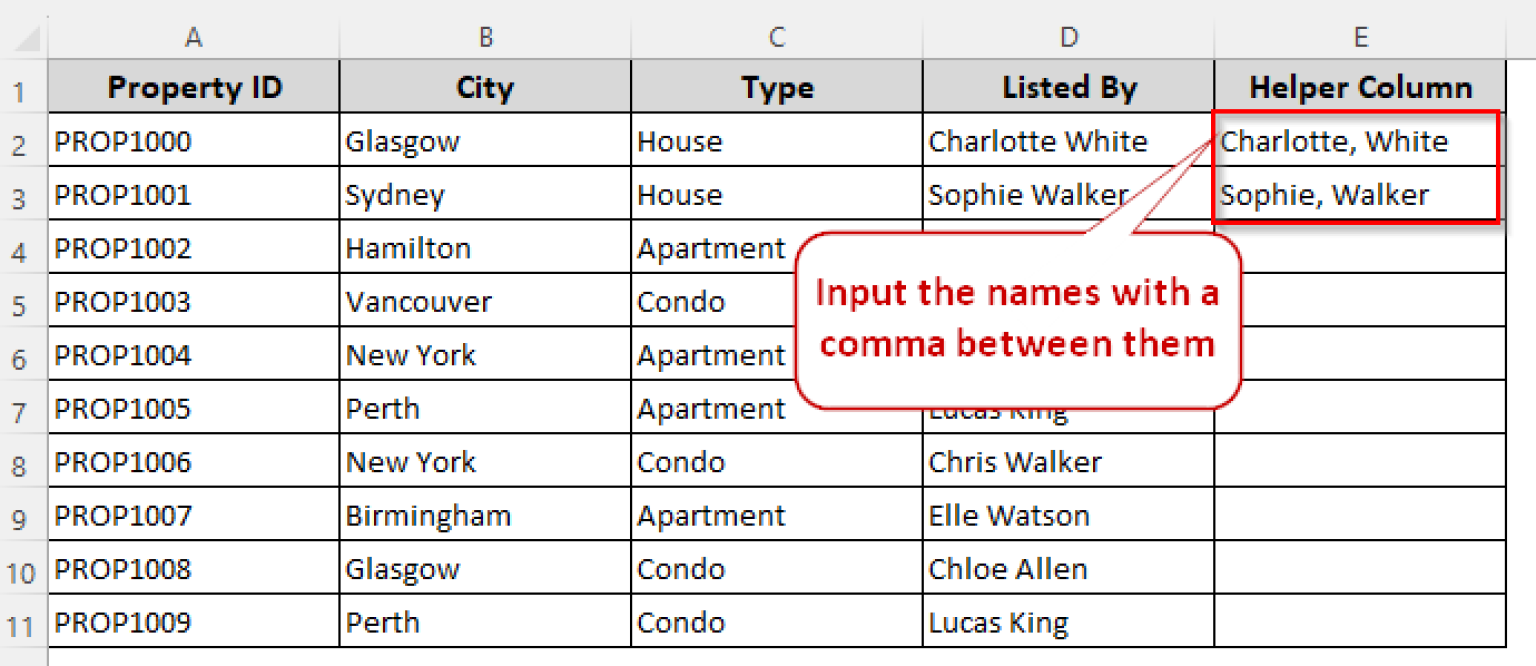Select the "Sophie, Walker" helper cell
This screenshot has width=1536, height=666.
point(1357,195)
